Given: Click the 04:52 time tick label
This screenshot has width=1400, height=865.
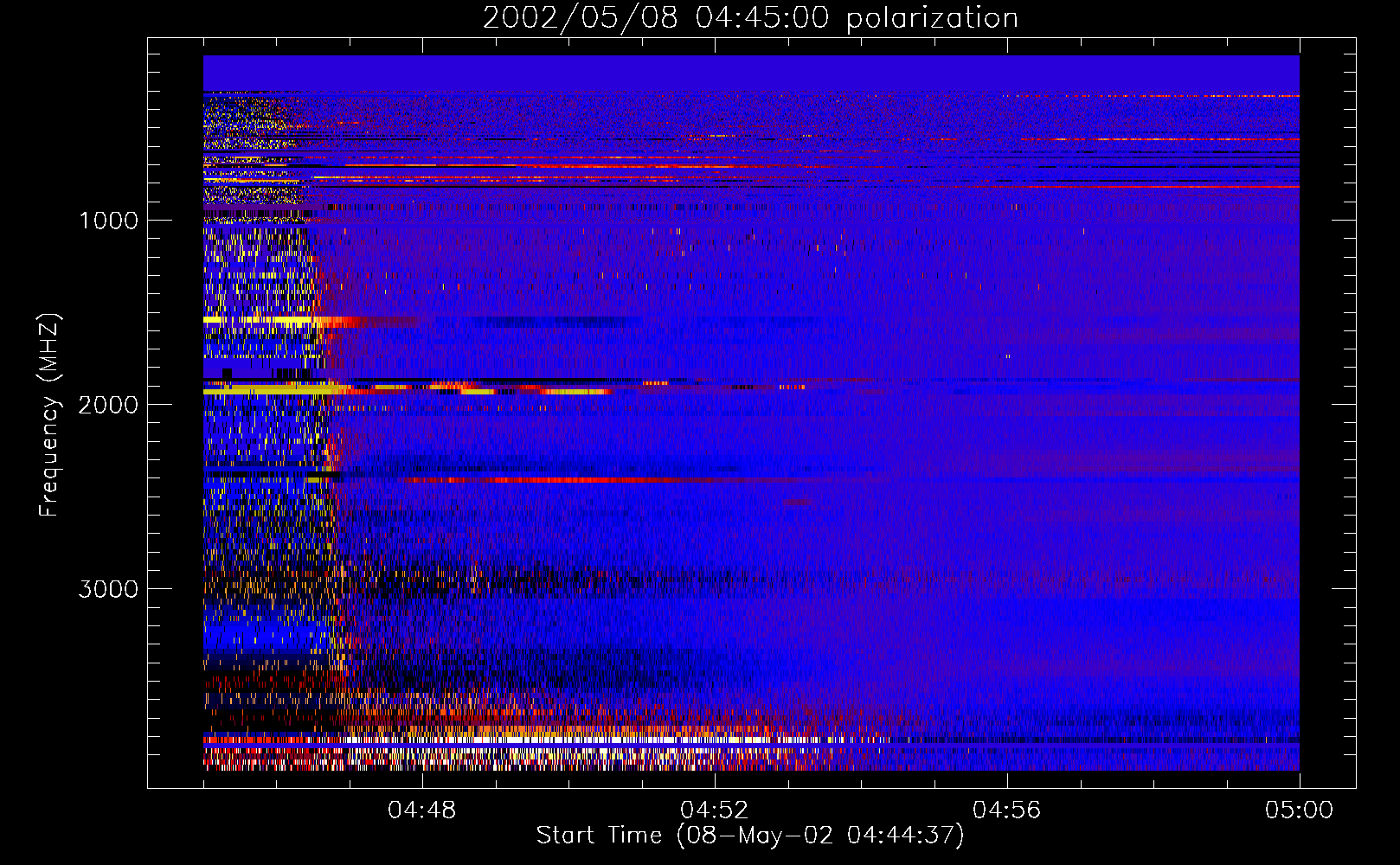Looking at the screenshot, I should (715, 811).
